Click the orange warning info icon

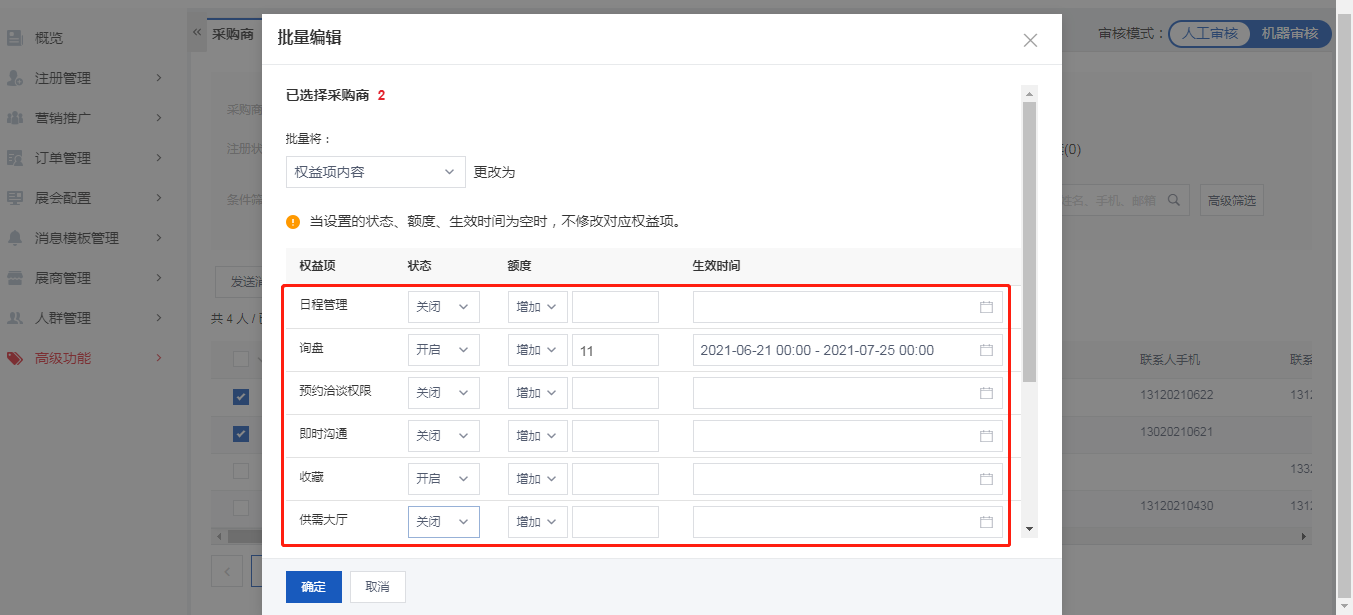pos(293,221)
